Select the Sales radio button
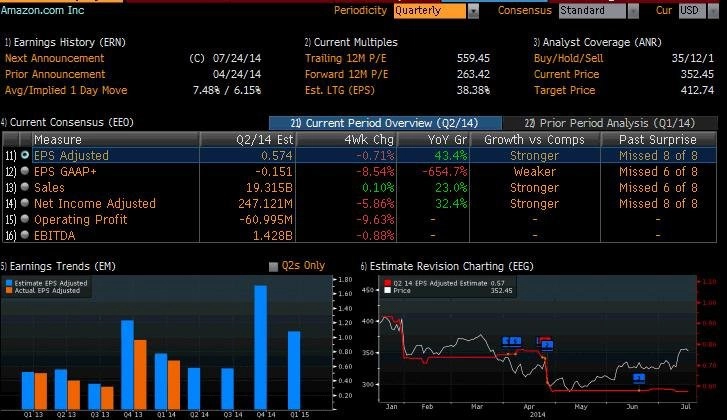727x420 pixels. click(x=25, y=187)
